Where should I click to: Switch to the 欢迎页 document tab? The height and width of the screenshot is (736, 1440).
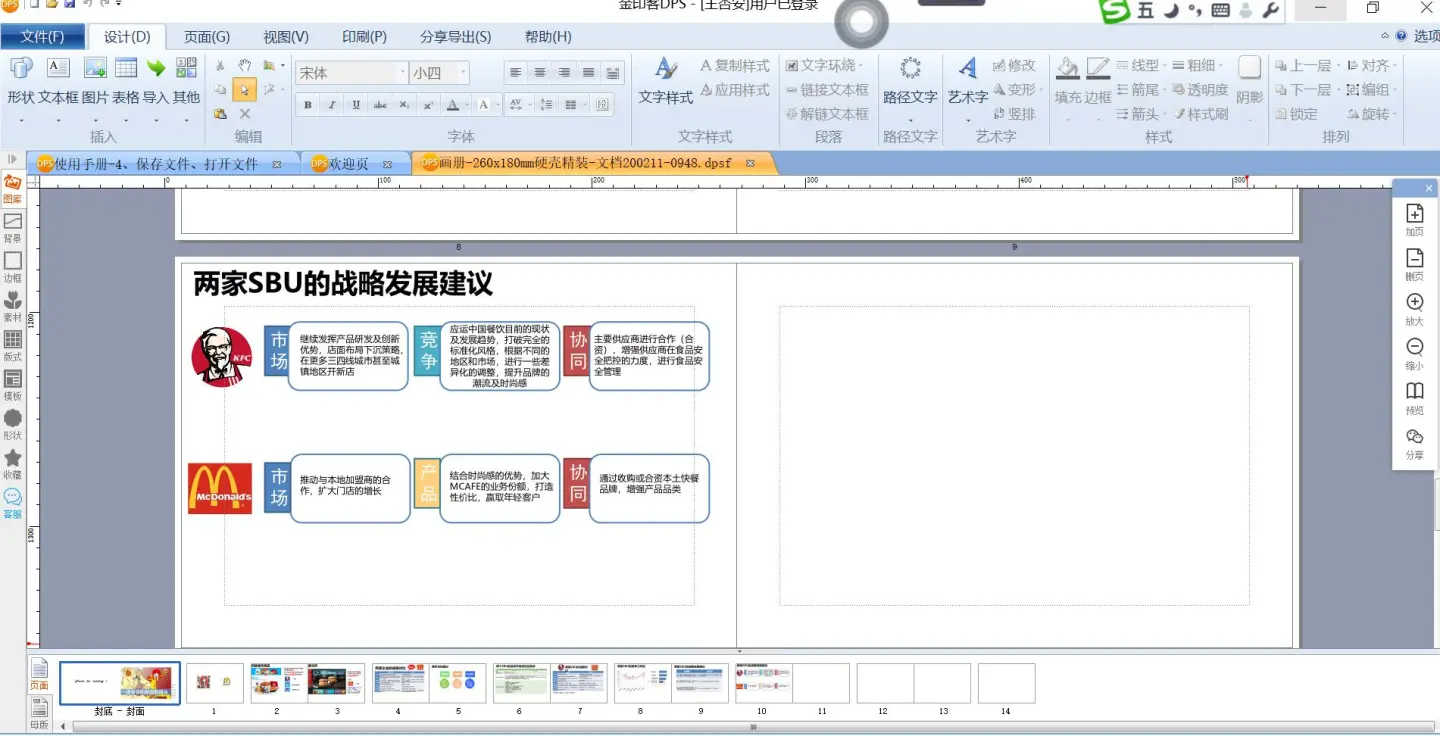tap(350, 164)
